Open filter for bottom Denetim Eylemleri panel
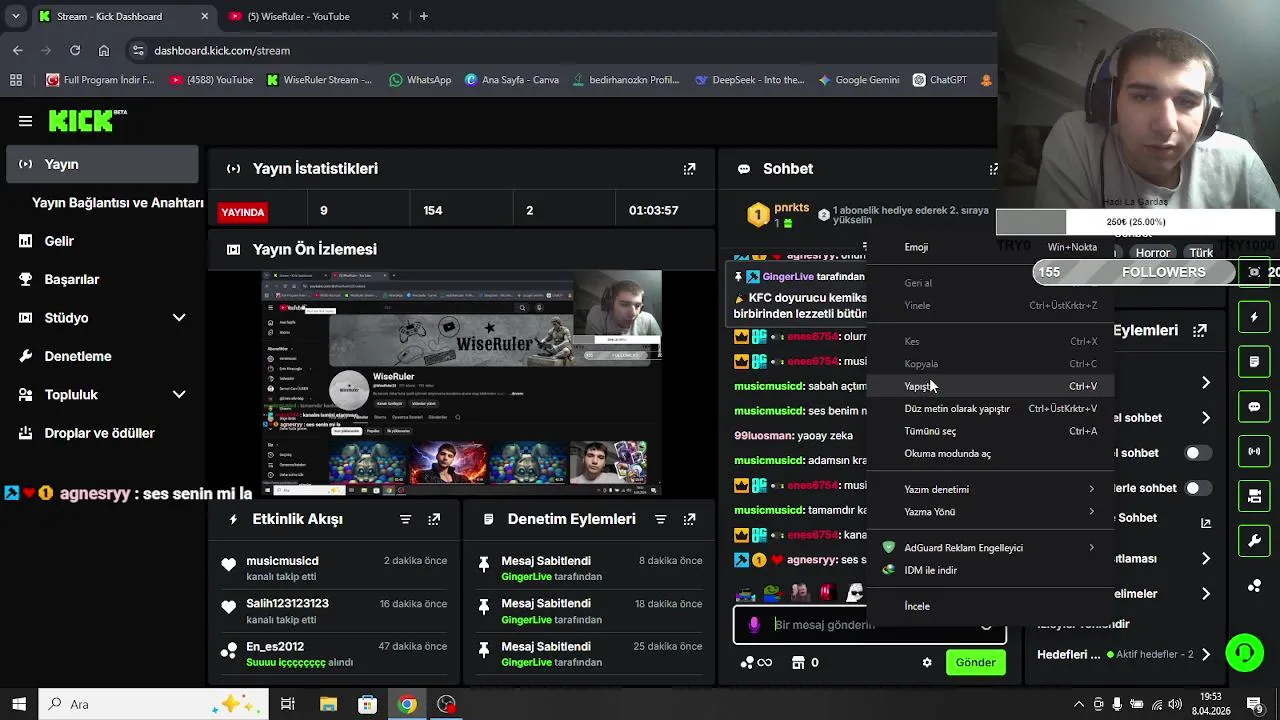Image resolution: width=1280 pixels, height=720 pixels. click(660, 519)
